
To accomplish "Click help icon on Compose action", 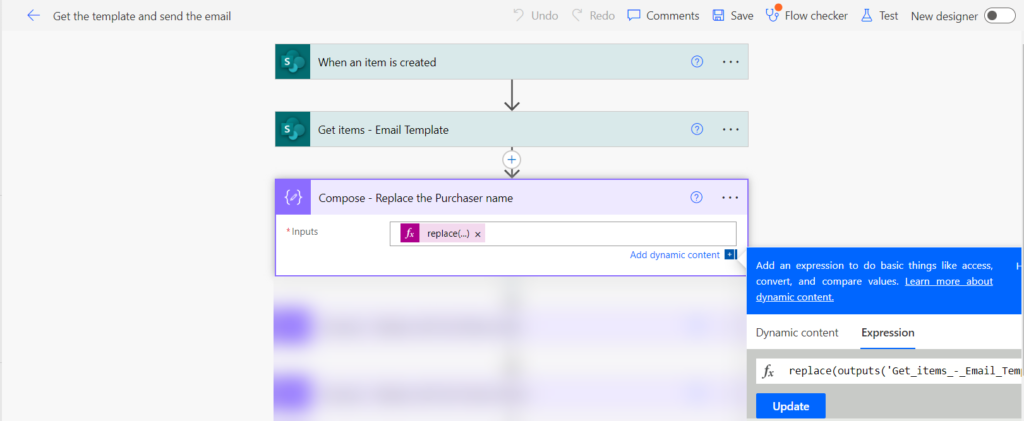I will (x=697, y=197).
